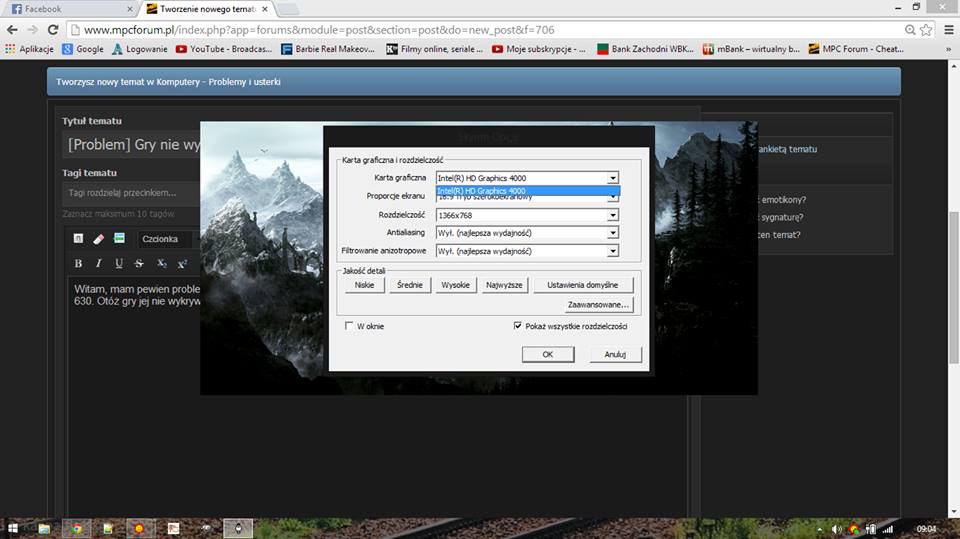Open the mBank - wirtualny bookmark
This screenshot has width=960, height=539.
point(751,49)
